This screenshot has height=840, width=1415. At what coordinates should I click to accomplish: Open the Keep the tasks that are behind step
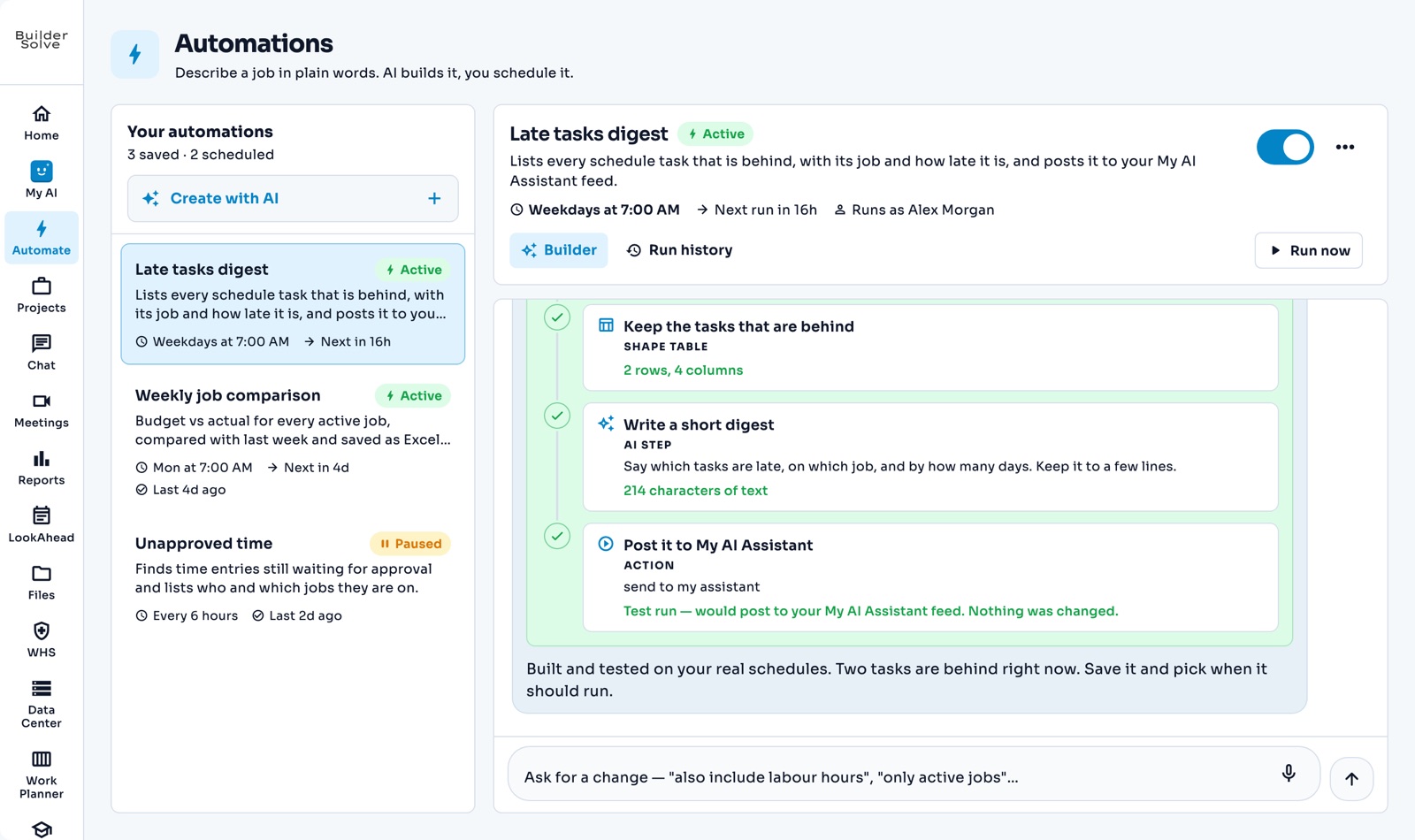pos(930,347)
